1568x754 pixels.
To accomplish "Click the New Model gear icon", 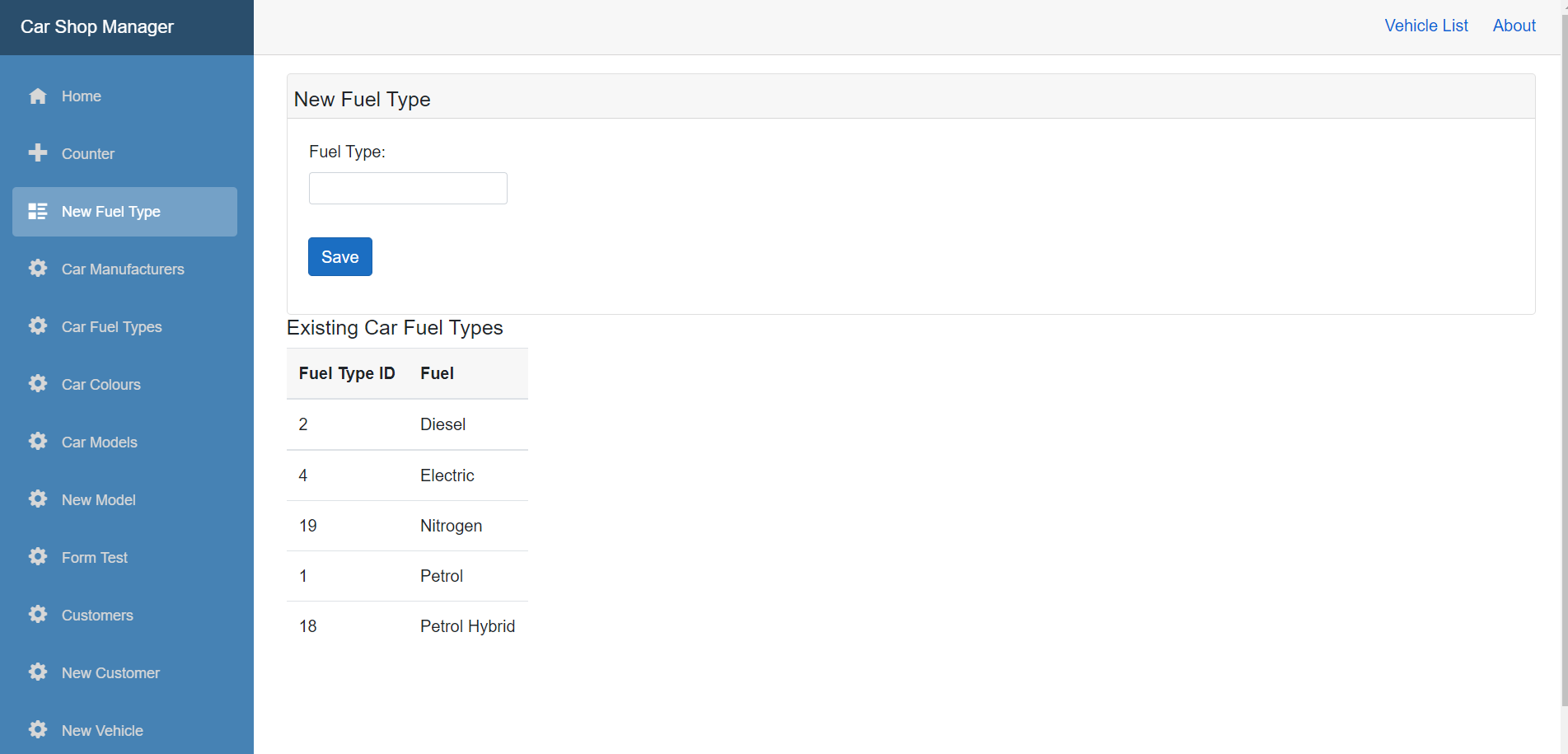I will tap(38, 499).
